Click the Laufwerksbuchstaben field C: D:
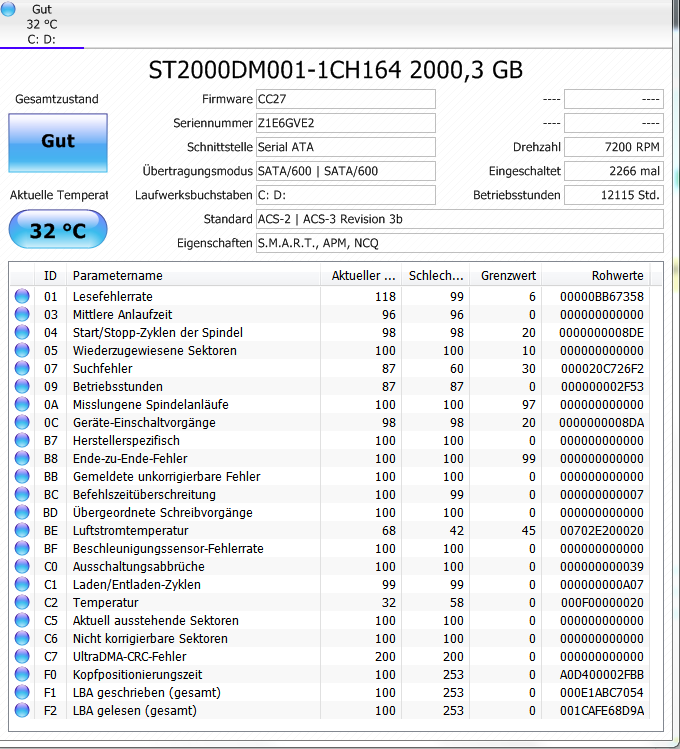The image size is (680, 749). 346,195
